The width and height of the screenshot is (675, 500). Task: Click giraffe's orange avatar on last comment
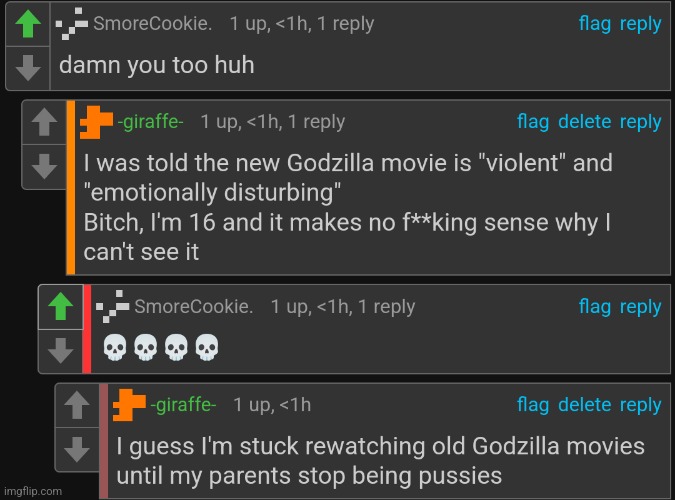130,405
